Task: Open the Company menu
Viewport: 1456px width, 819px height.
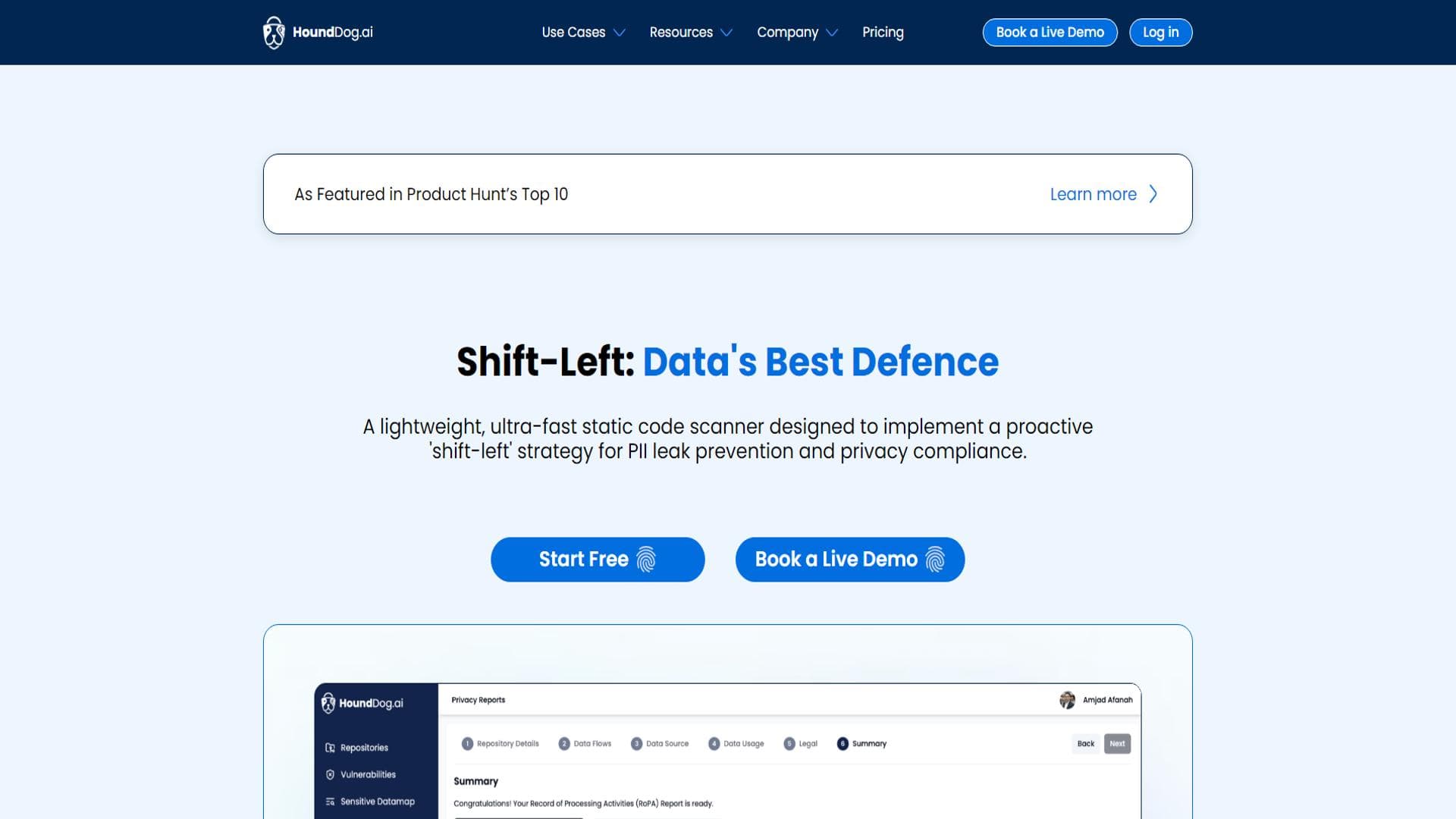Action: click(x=787, y=33)
